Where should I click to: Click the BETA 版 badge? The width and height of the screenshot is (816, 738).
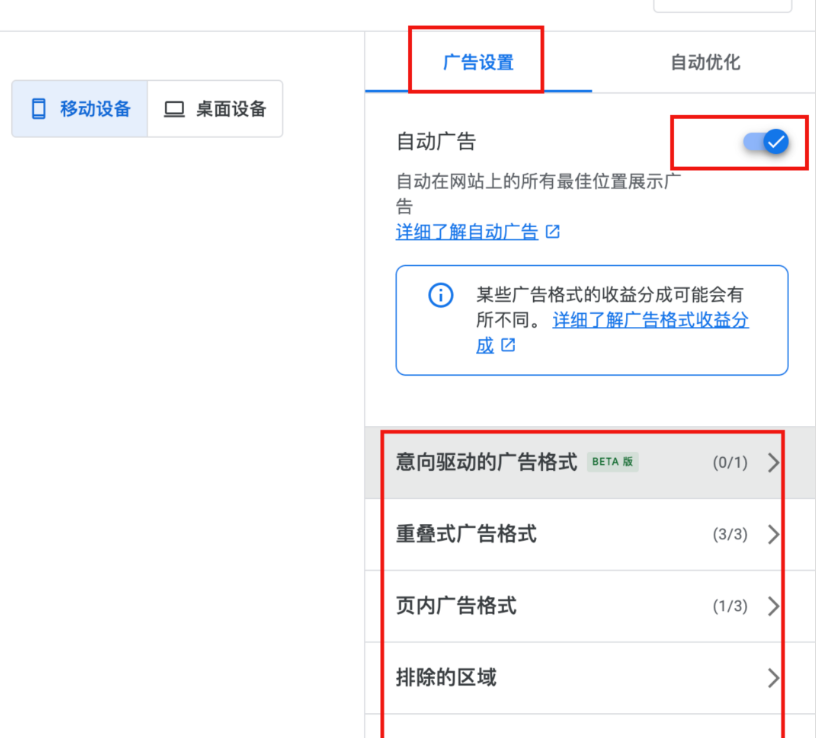click(x=612, y=462)
